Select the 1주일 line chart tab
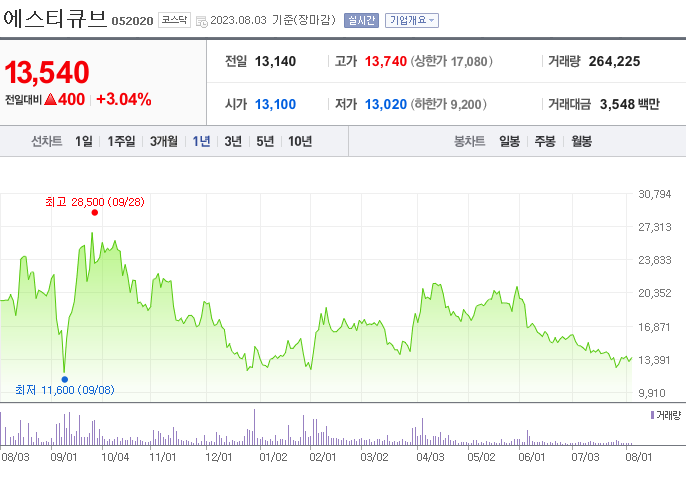Screen dimensions: 686x478 coord(121,141)
